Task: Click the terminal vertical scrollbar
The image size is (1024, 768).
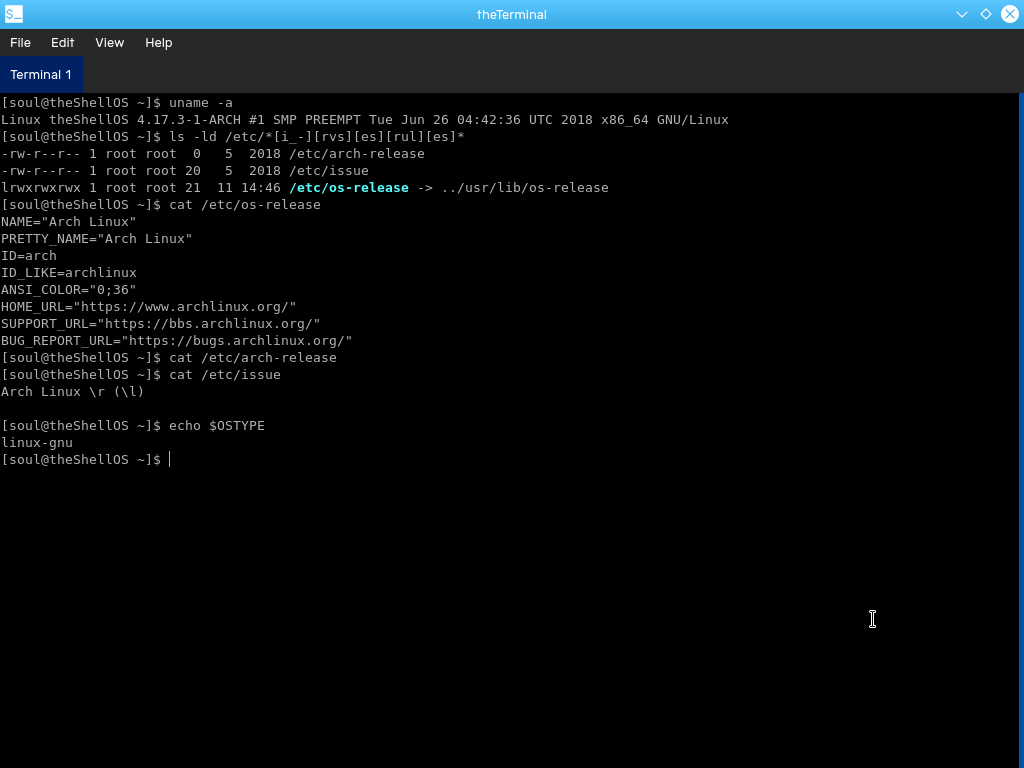Action: pyautogui.click(x=1021, y=430)
